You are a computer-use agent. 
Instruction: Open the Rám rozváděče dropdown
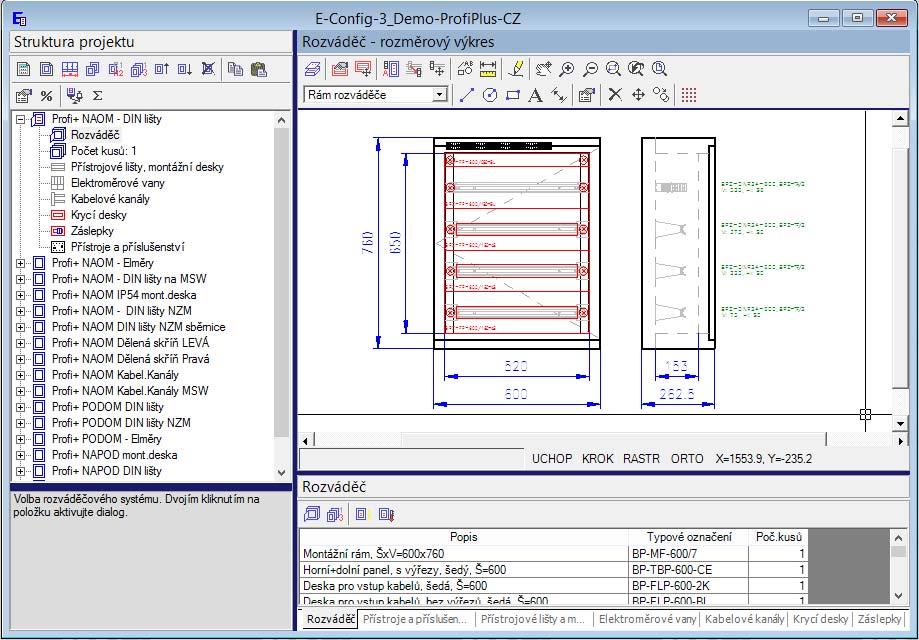tap(440, 95)
